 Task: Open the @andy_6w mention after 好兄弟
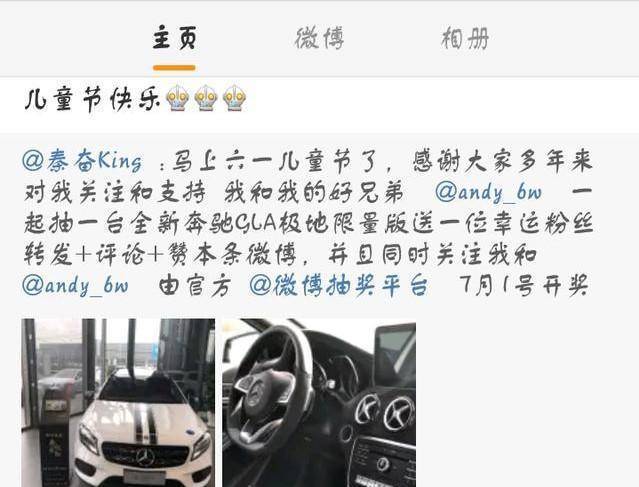tap(488, 192)
